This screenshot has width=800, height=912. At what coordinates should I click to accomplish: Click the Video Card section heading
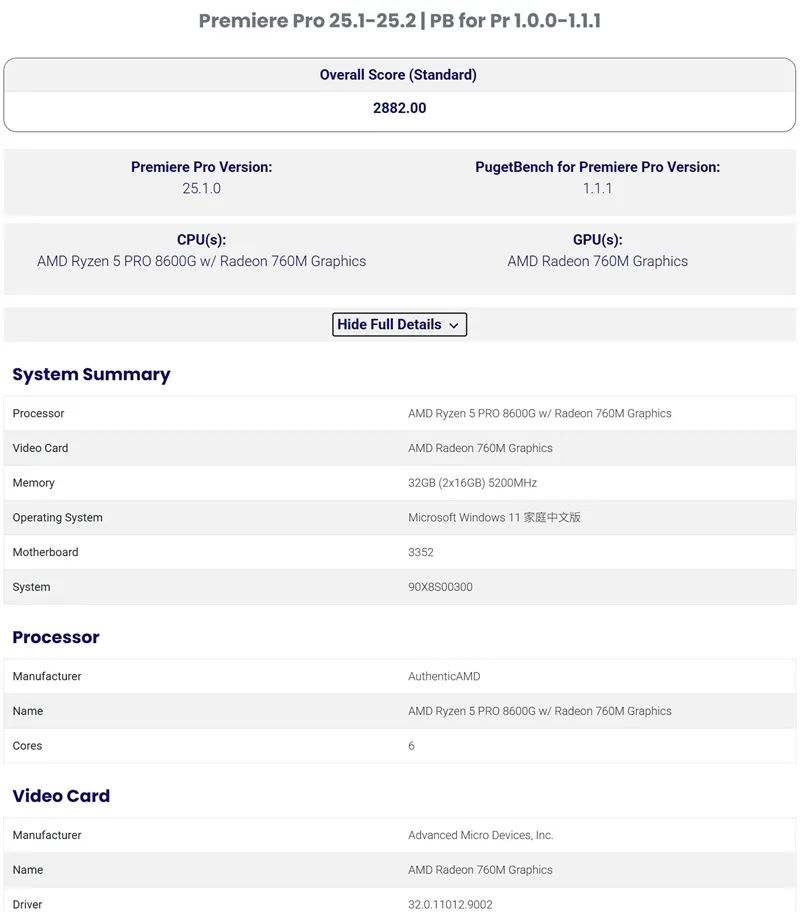click(x=61, y=796)
